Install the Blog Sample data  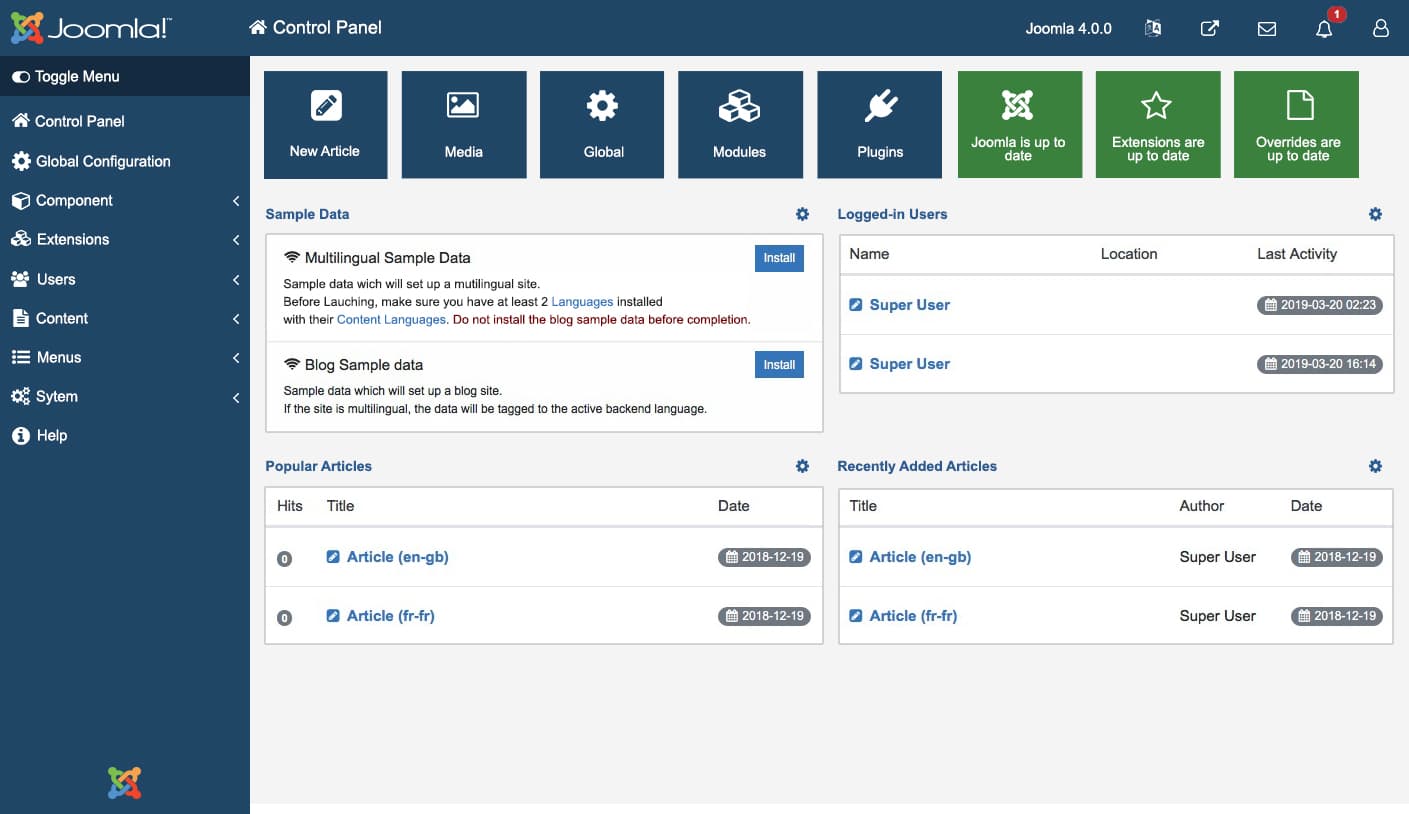pos(779,364)
